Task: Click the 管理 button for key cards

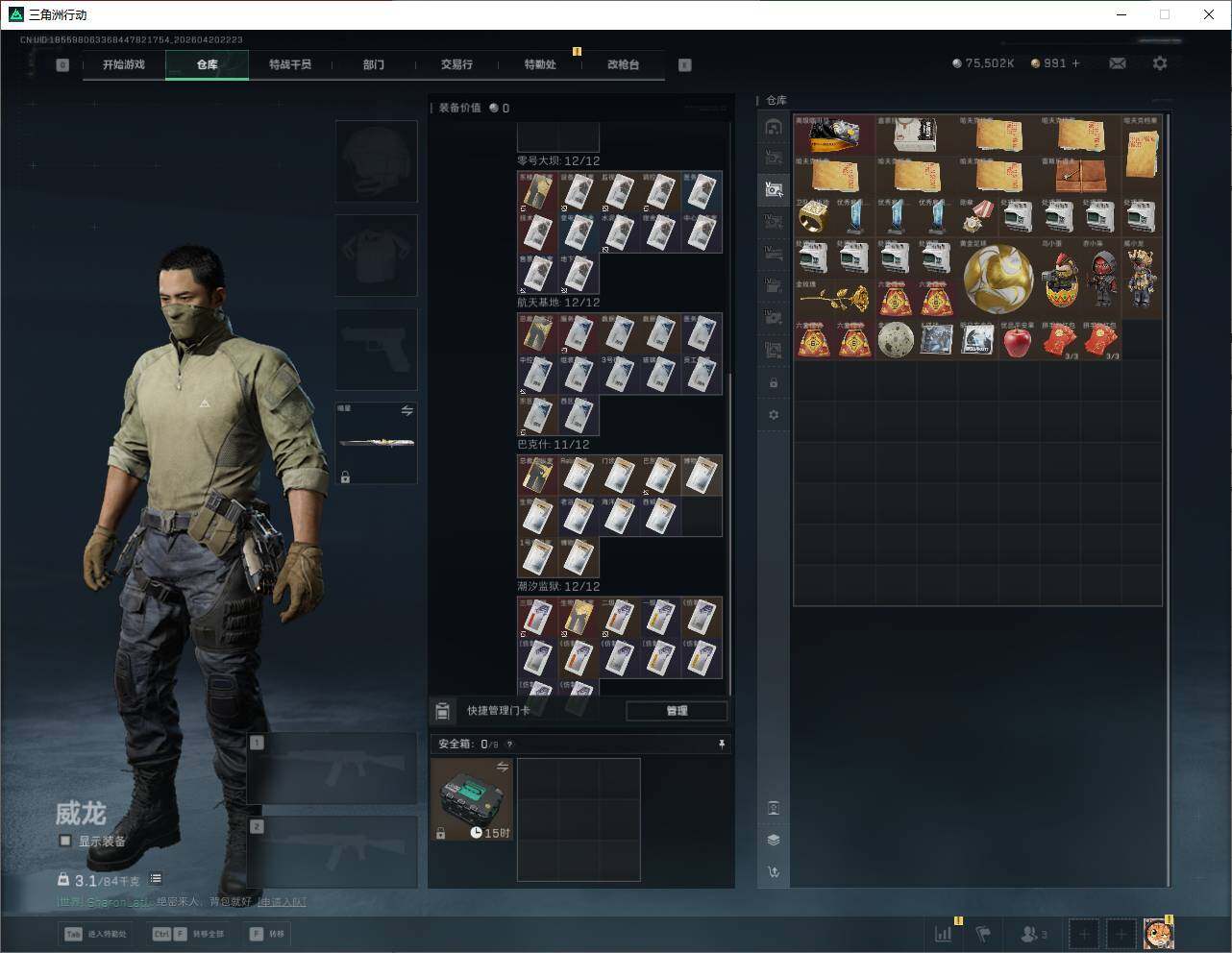Action: pos(677,711)
